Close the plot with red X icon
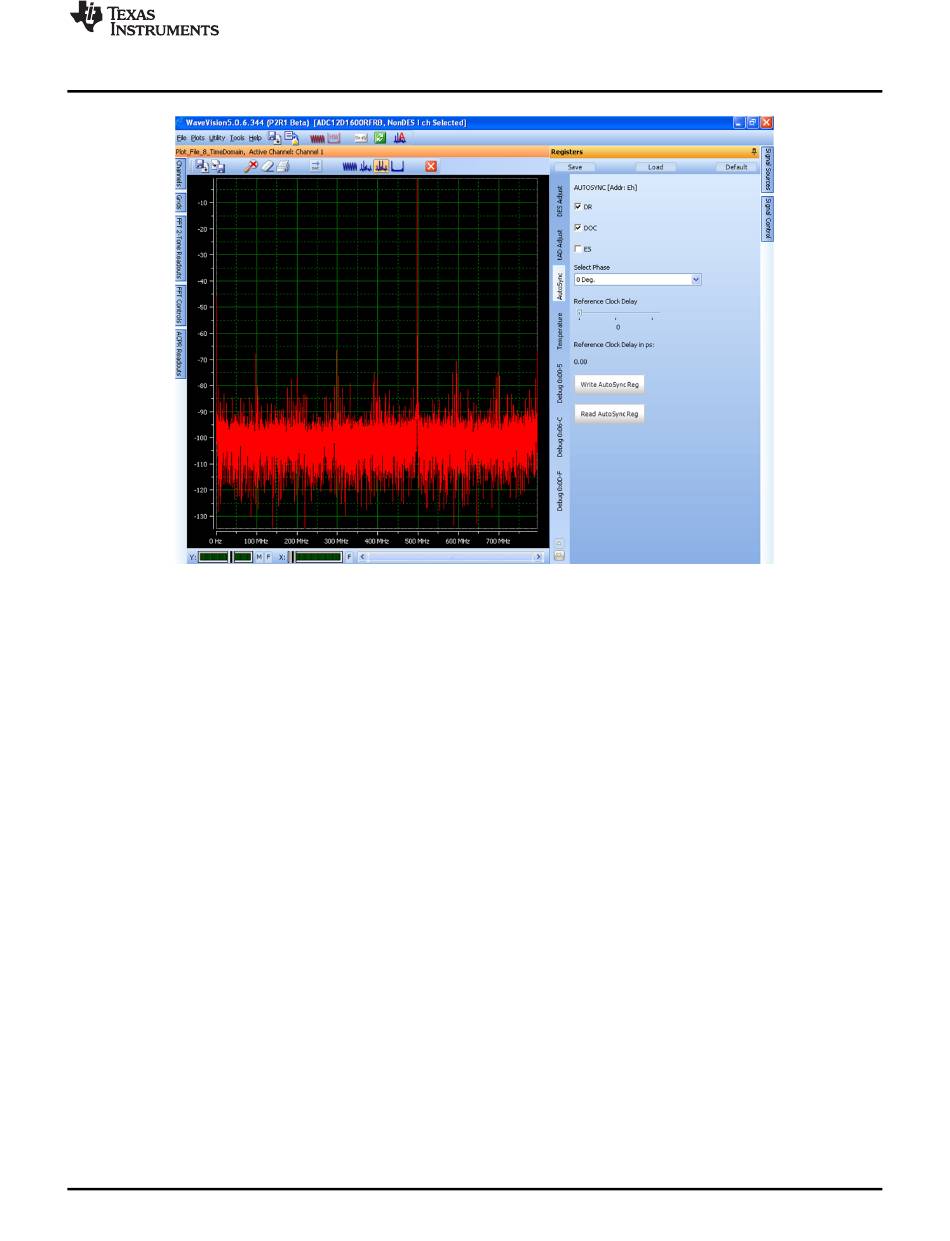This screenshot has height=1241, width=950. point(431,166)
